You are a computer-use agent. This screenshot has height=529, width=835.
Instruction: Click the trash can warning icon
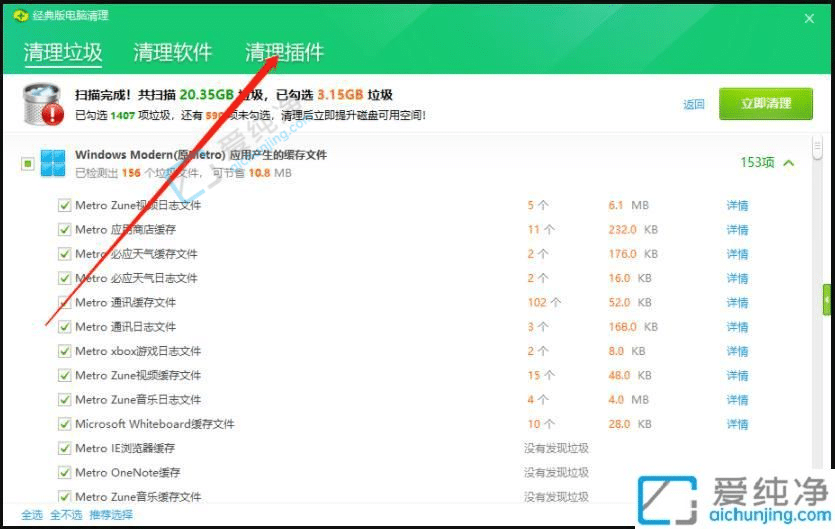tap(43, 104)
